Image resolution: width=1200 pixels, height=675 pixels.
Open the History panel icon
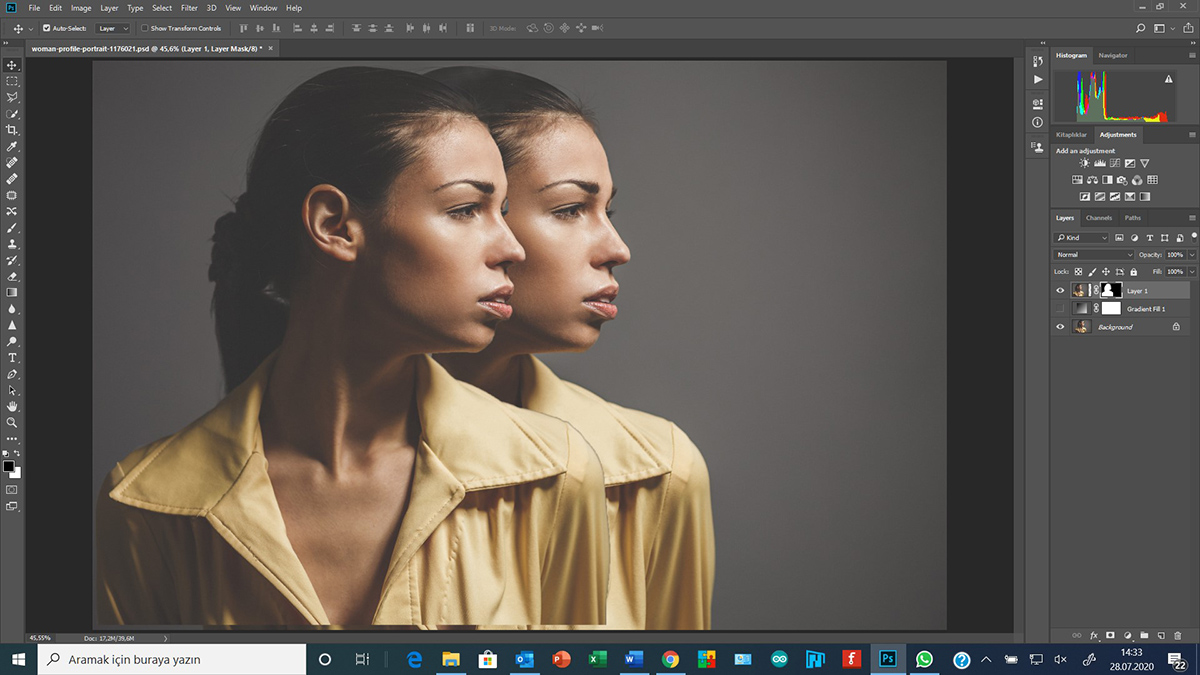(1037, 62)
